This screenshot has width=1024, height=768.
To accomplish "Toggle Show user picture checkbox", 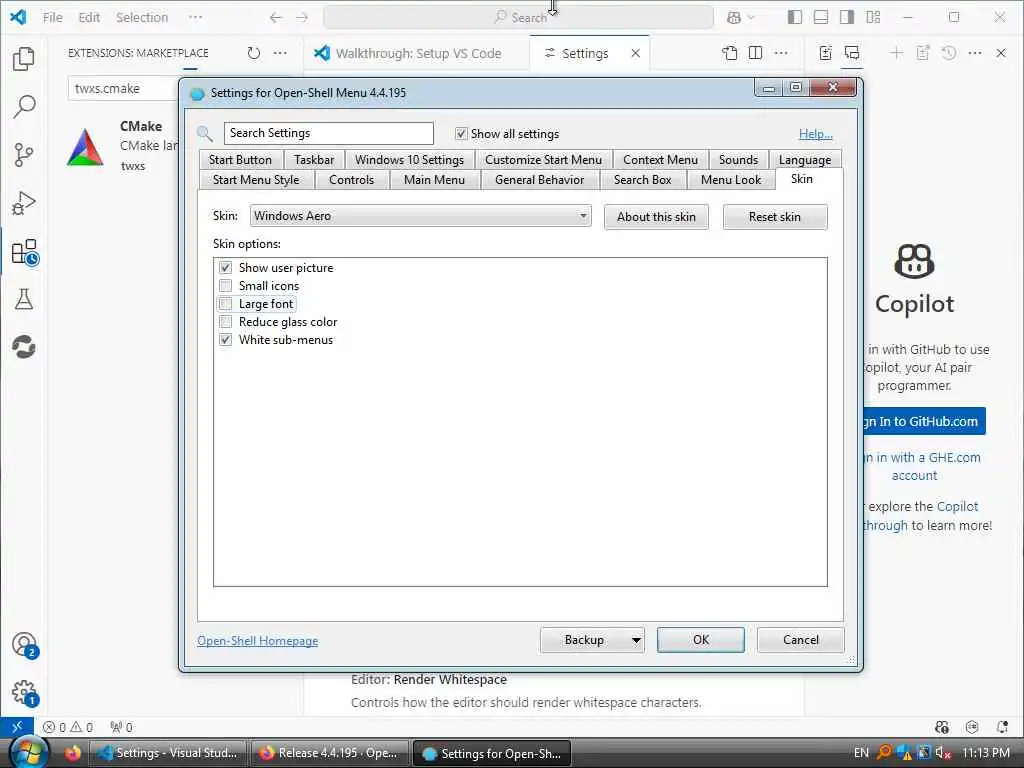I will 225,268.
